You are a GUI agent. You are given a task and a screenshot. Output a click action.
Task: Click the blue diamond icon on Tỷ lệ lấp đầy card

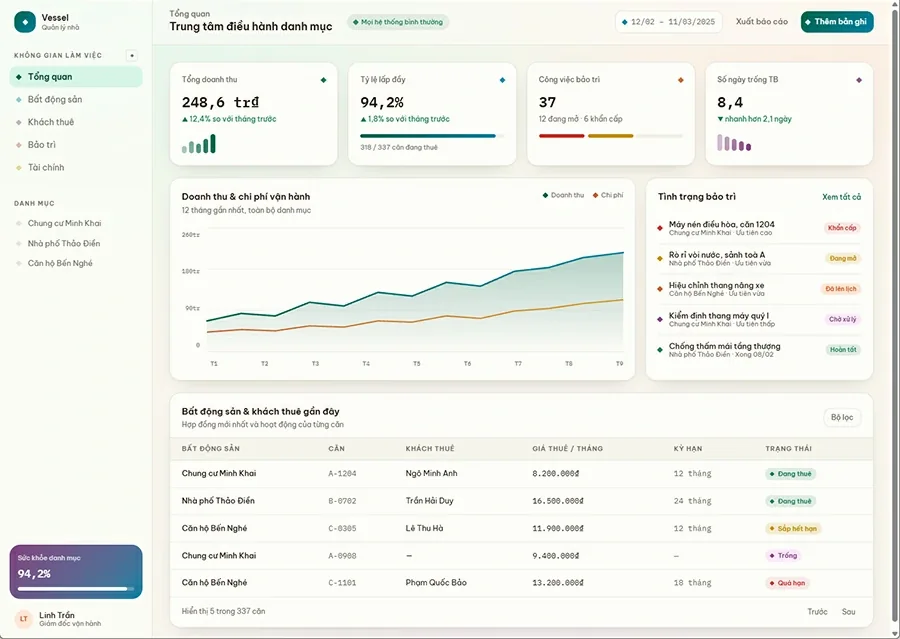click(502, 80)
